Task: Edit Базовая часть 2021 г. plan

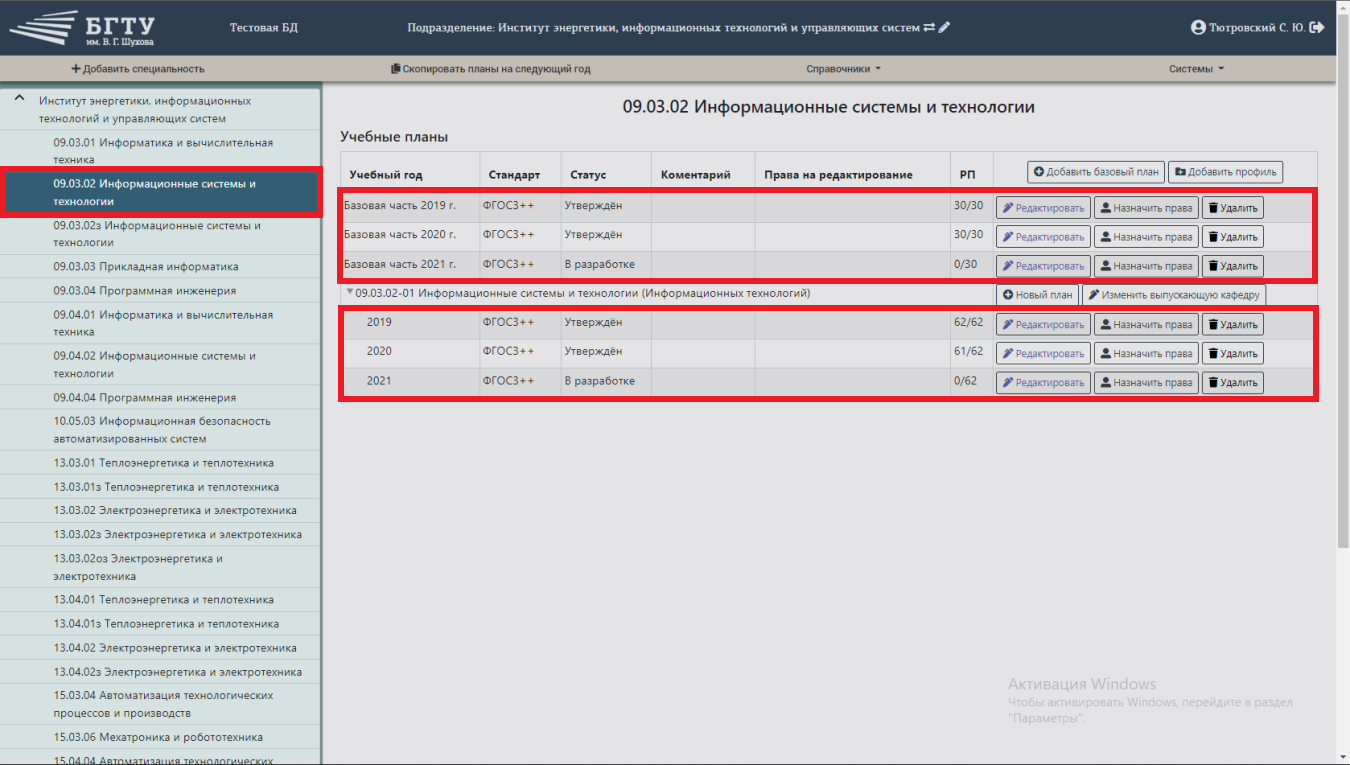Action: [1043, 266]
